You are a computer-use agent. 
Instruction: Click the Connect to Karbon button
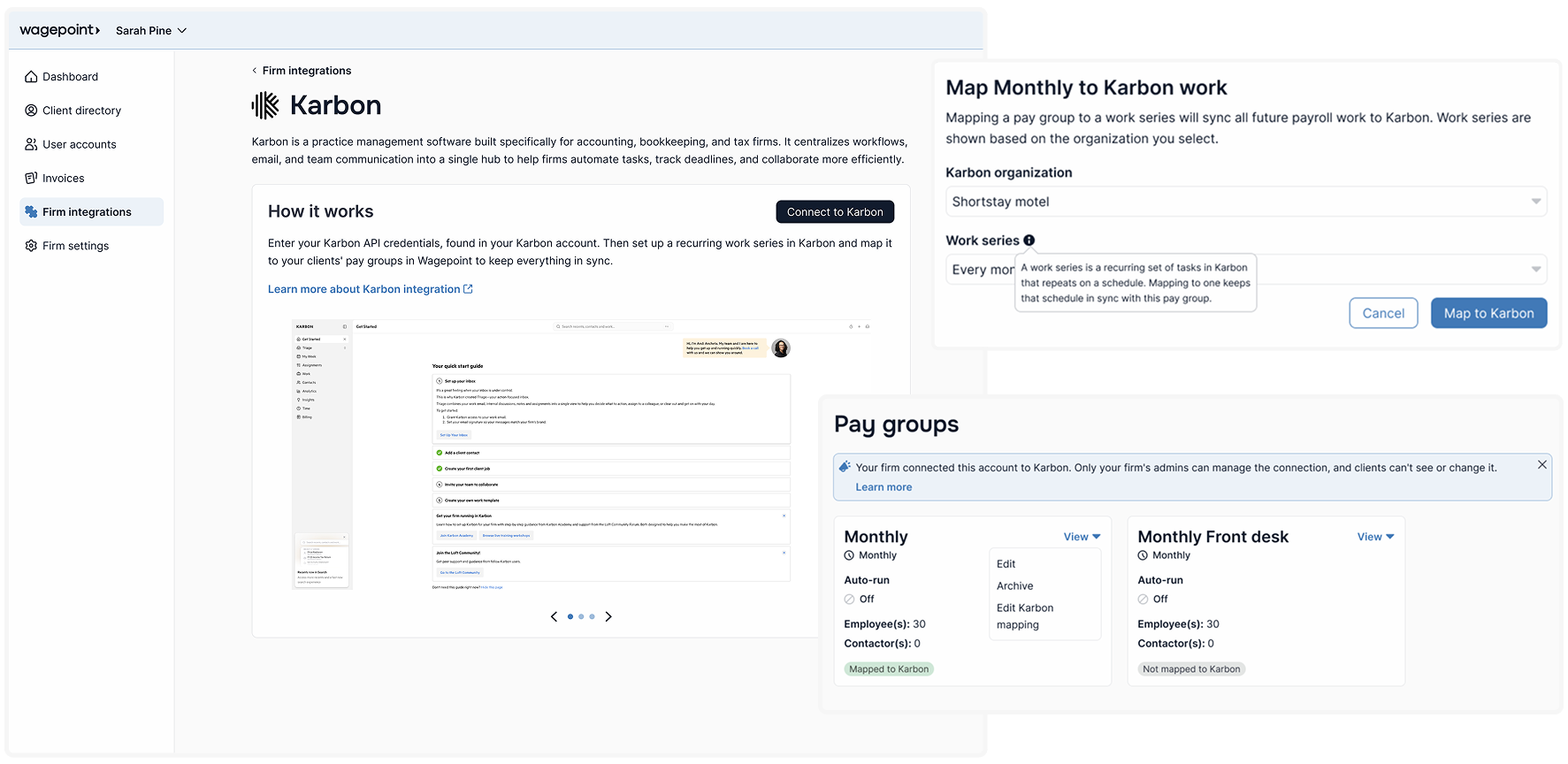tap(835, 212)
